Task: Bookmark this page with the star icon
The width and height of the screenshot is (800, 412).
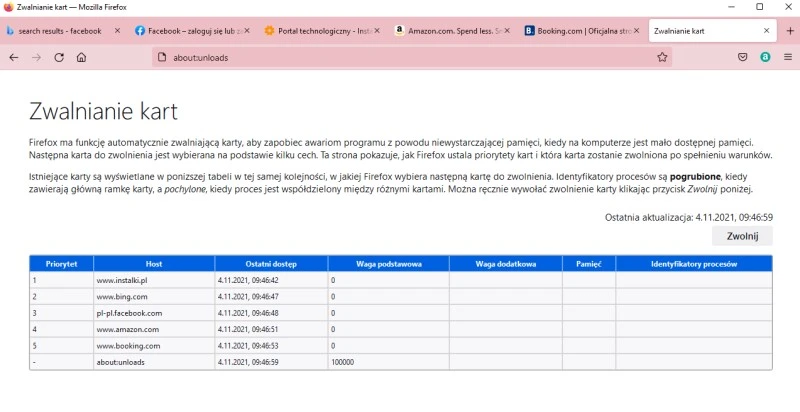Action: [x=662, y=57]
